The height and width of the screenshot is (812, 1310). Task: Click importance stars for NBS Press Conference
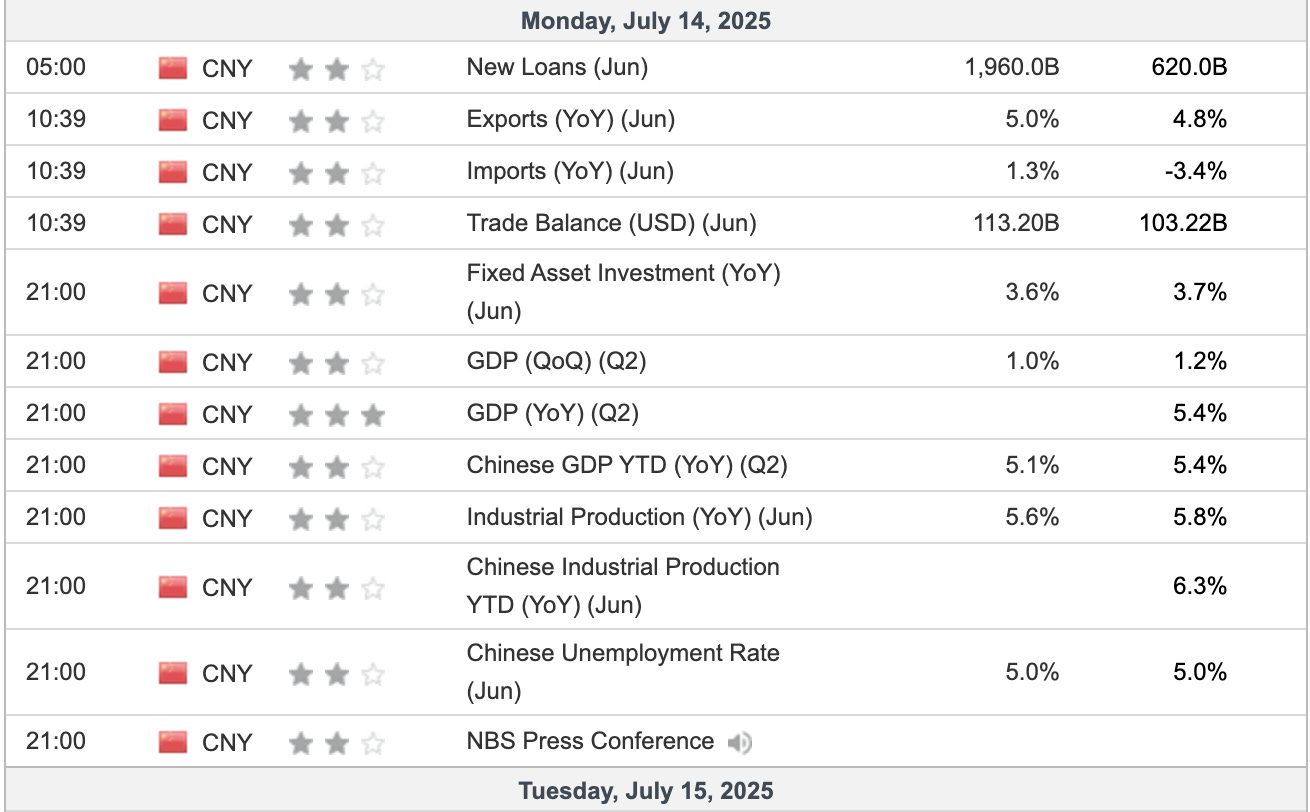coord(337,743)
